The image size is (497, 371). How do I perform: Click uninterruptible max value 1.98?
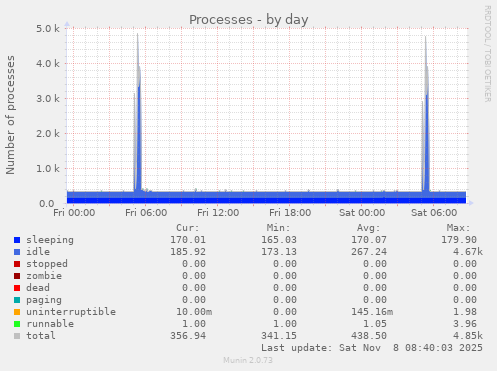pos(465,312)
